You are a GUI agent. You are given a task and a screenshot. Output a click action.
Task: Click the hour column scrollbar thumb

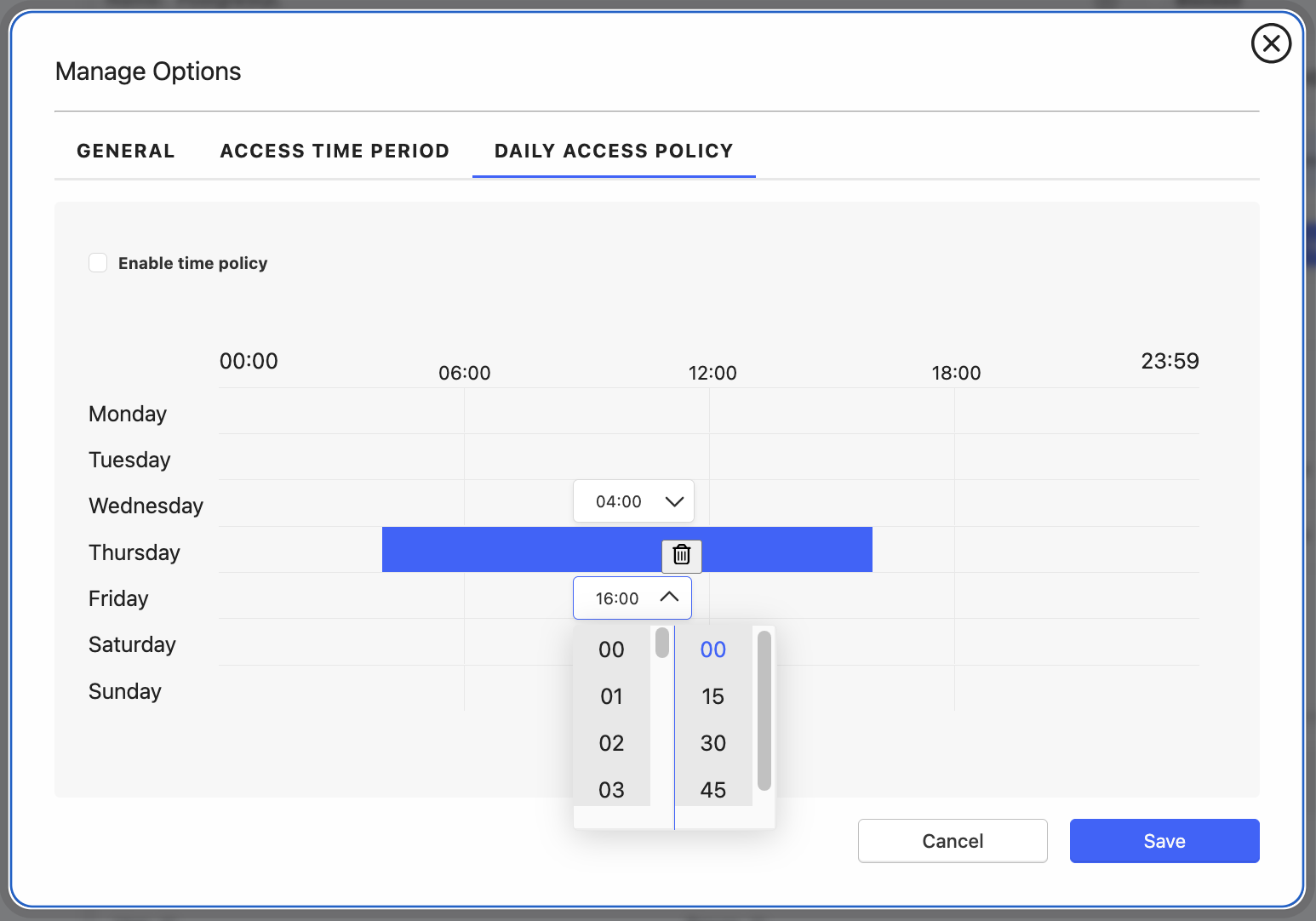tap(662, 643)
